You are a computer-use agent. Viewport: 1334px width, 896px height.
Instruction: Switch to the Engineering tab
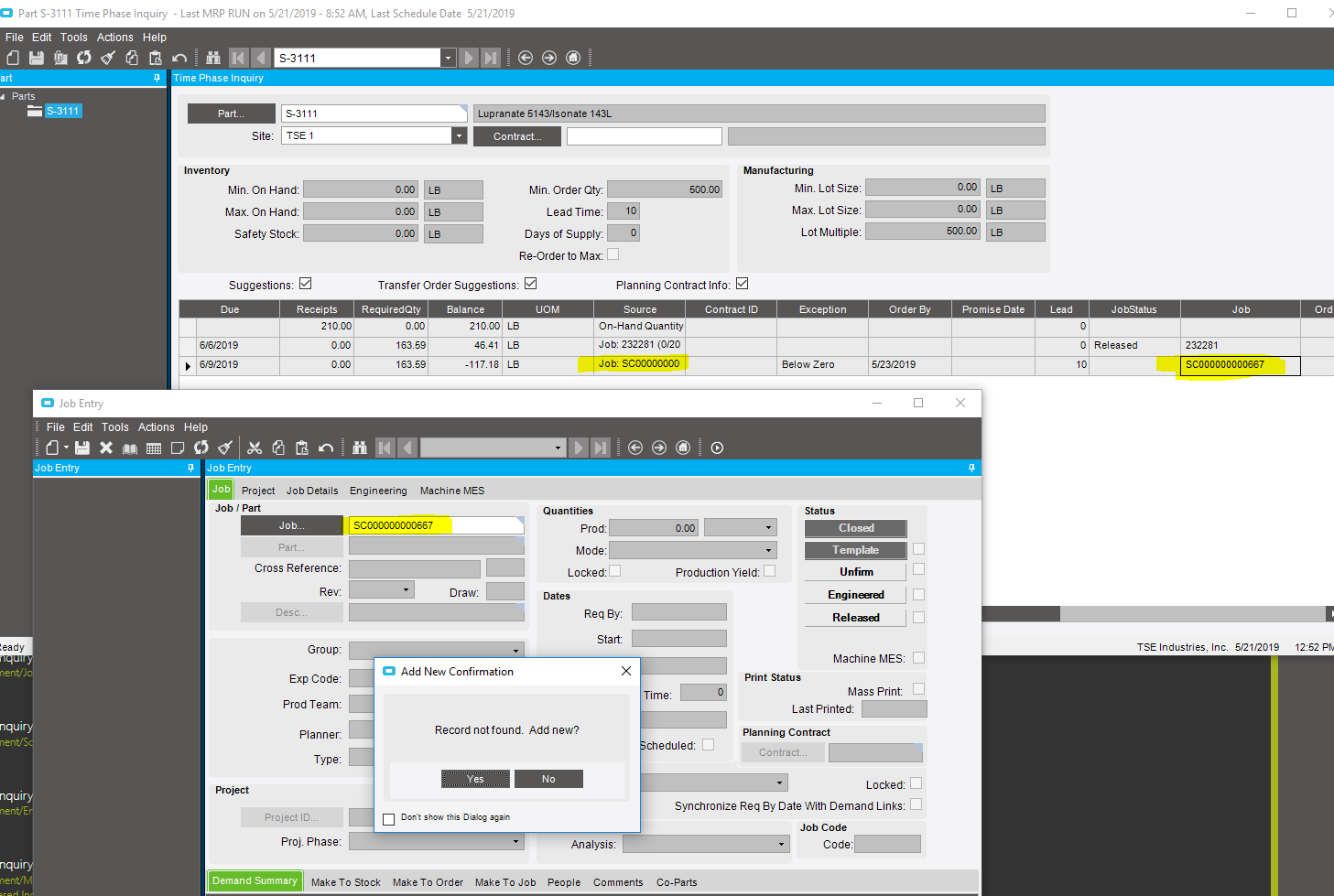[378, 491]
